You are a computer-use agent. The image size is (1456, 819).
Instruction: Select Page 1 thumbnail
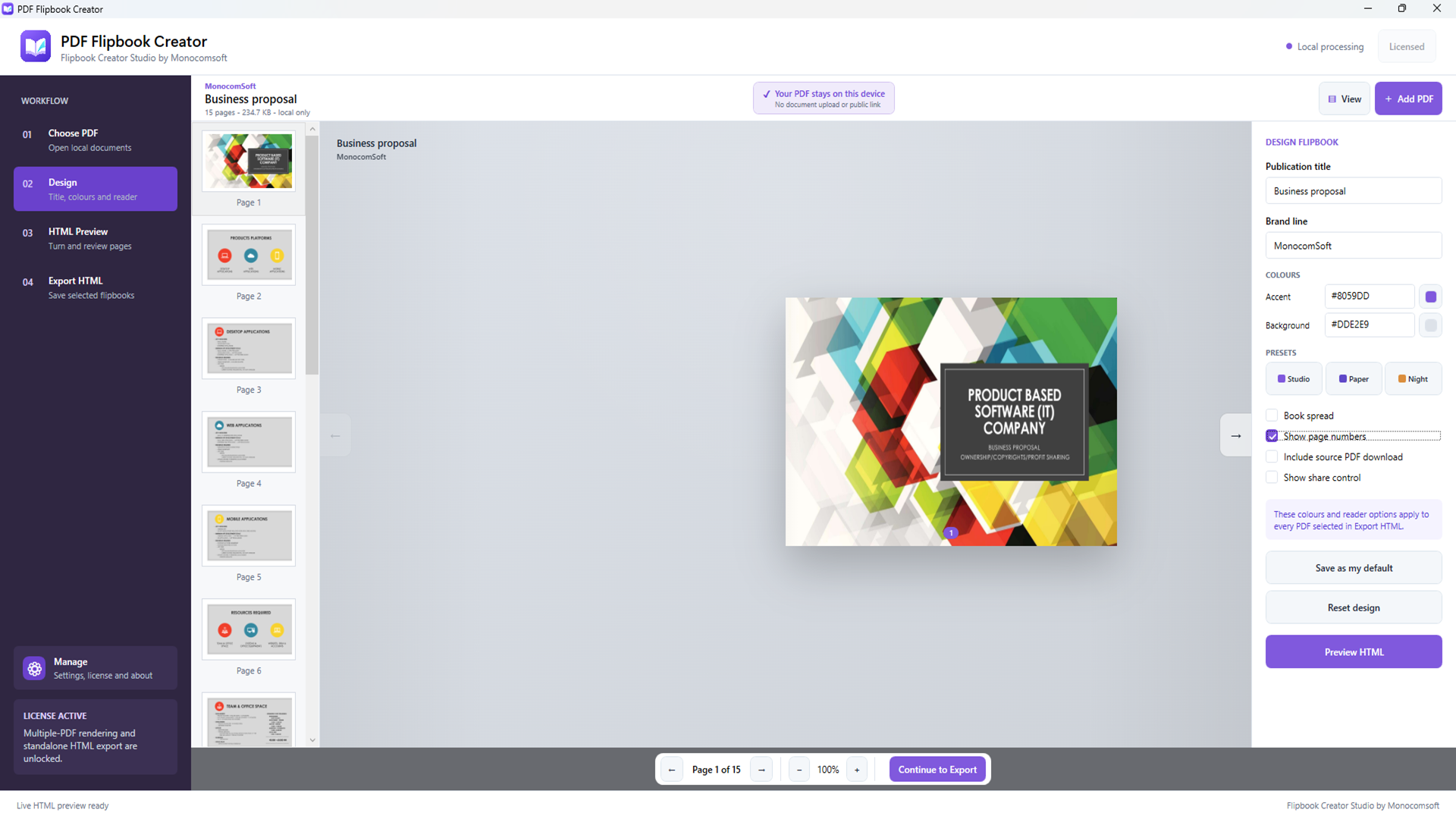click(249, 162)
